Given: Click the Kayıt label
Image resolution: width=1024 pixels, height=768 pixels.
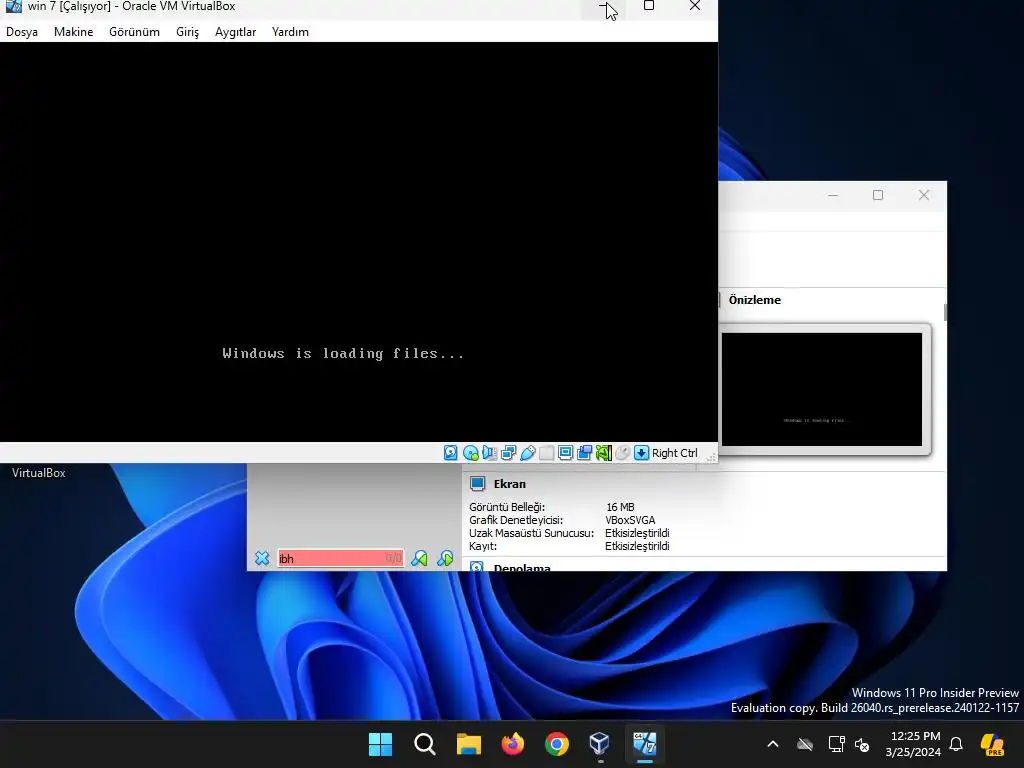Looking at the screenshot, I should coord(483,546).
